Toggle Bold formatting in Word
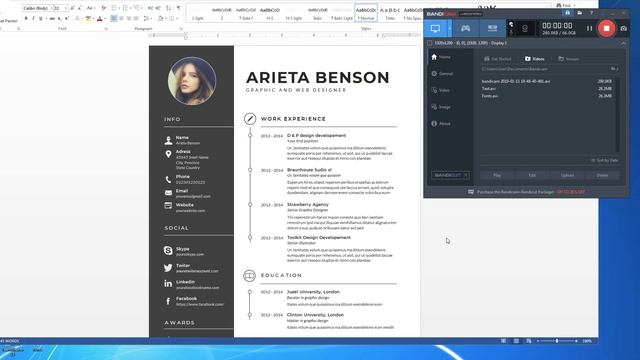The height and width of the screenshot is (360, 640). click(x=26, y=18)
